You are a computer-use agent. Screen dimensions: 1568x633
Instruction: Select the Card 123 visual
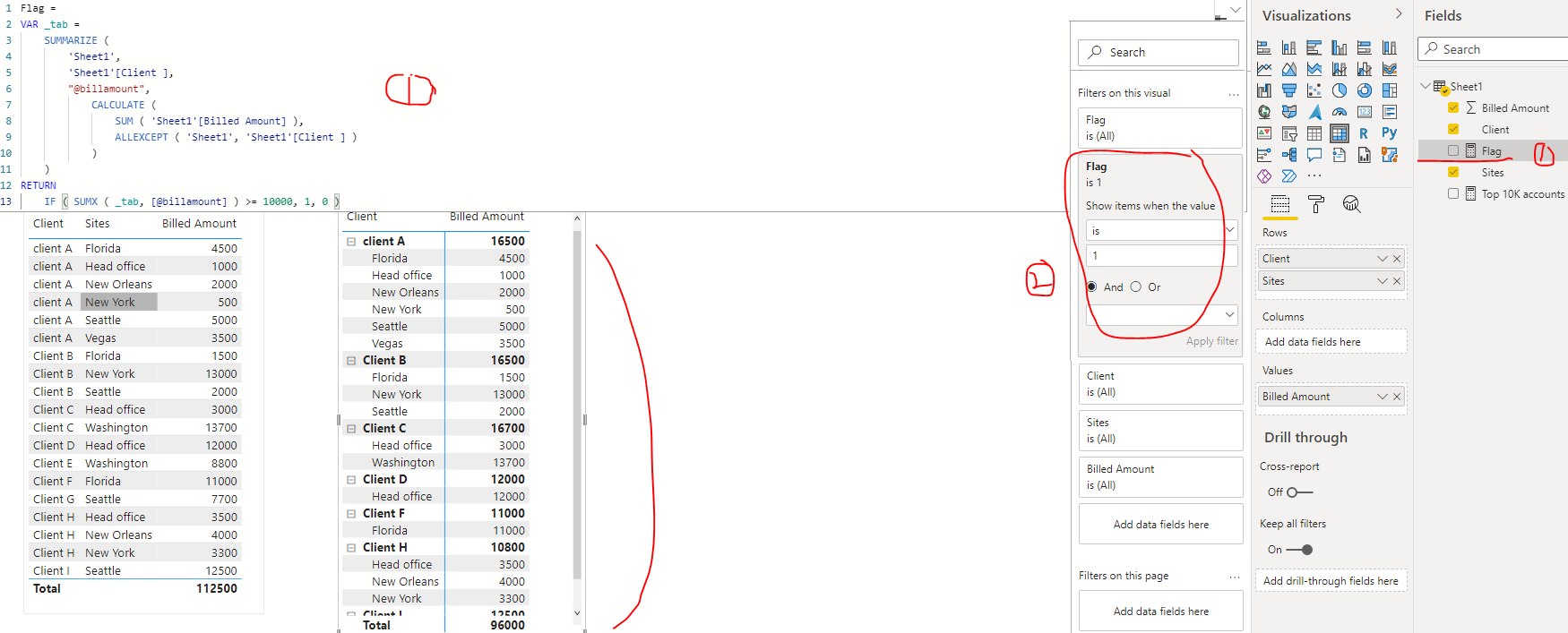1365,112
